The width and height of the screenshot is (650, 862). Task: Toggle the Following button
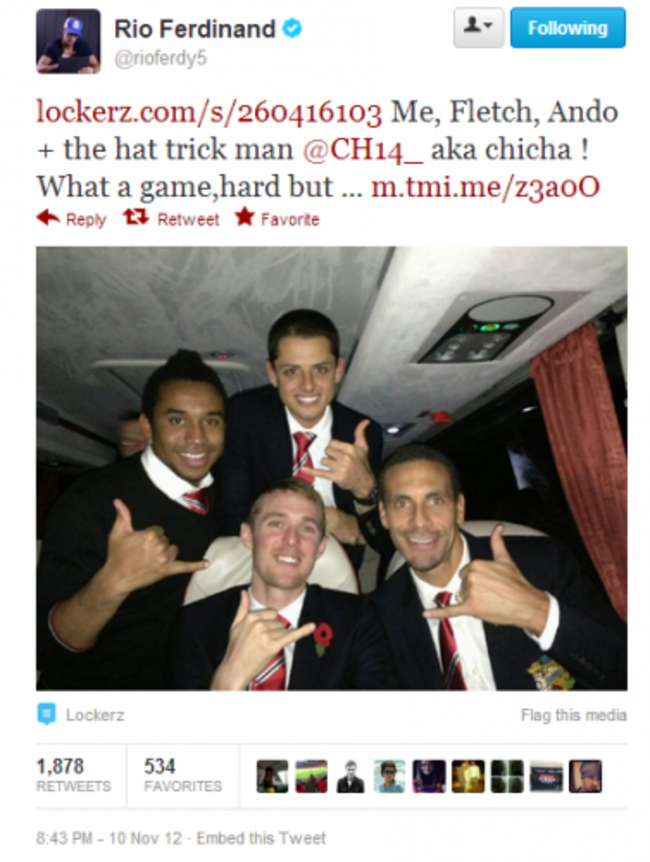[x=568, y=27]
